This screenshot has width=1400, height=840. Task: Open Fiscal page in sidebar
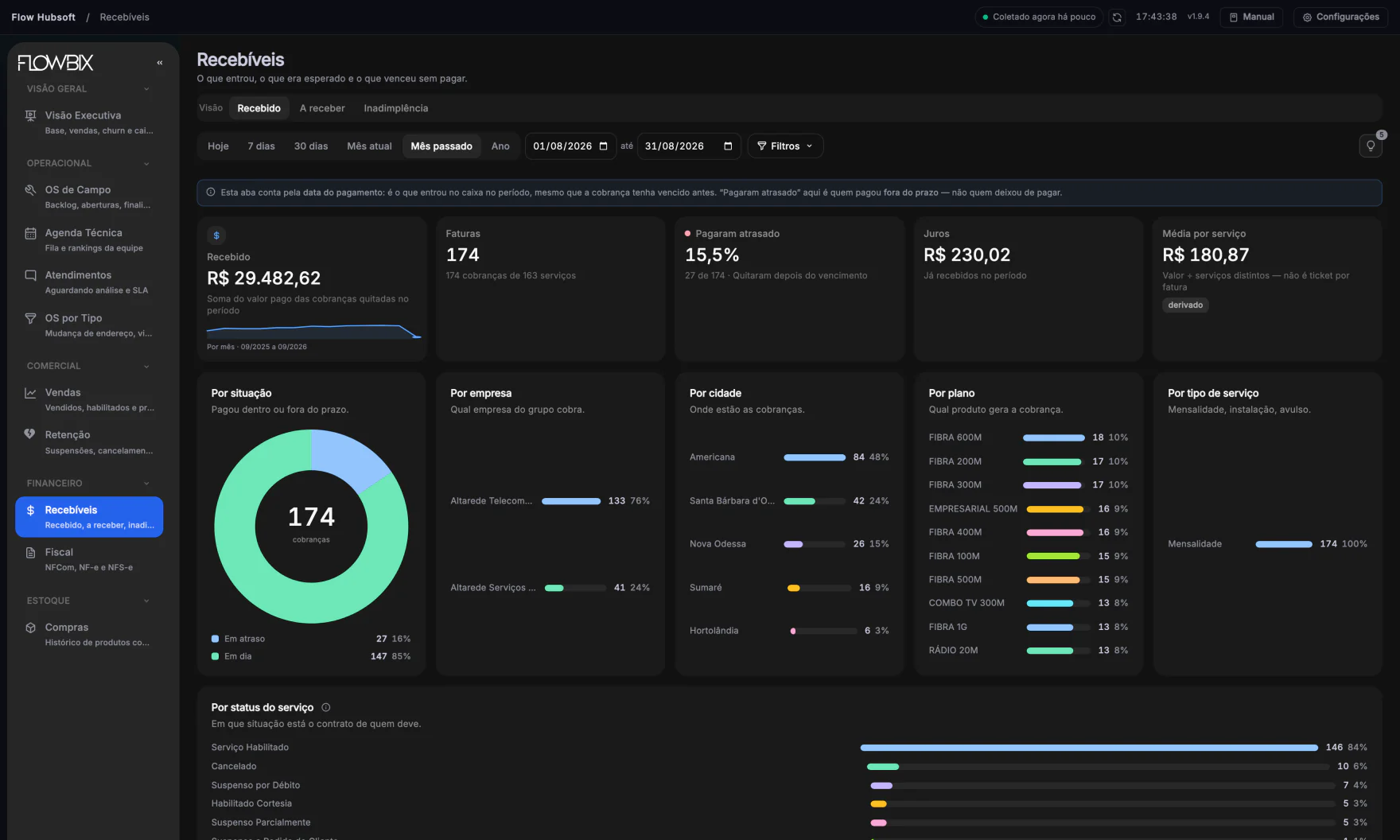89,559
